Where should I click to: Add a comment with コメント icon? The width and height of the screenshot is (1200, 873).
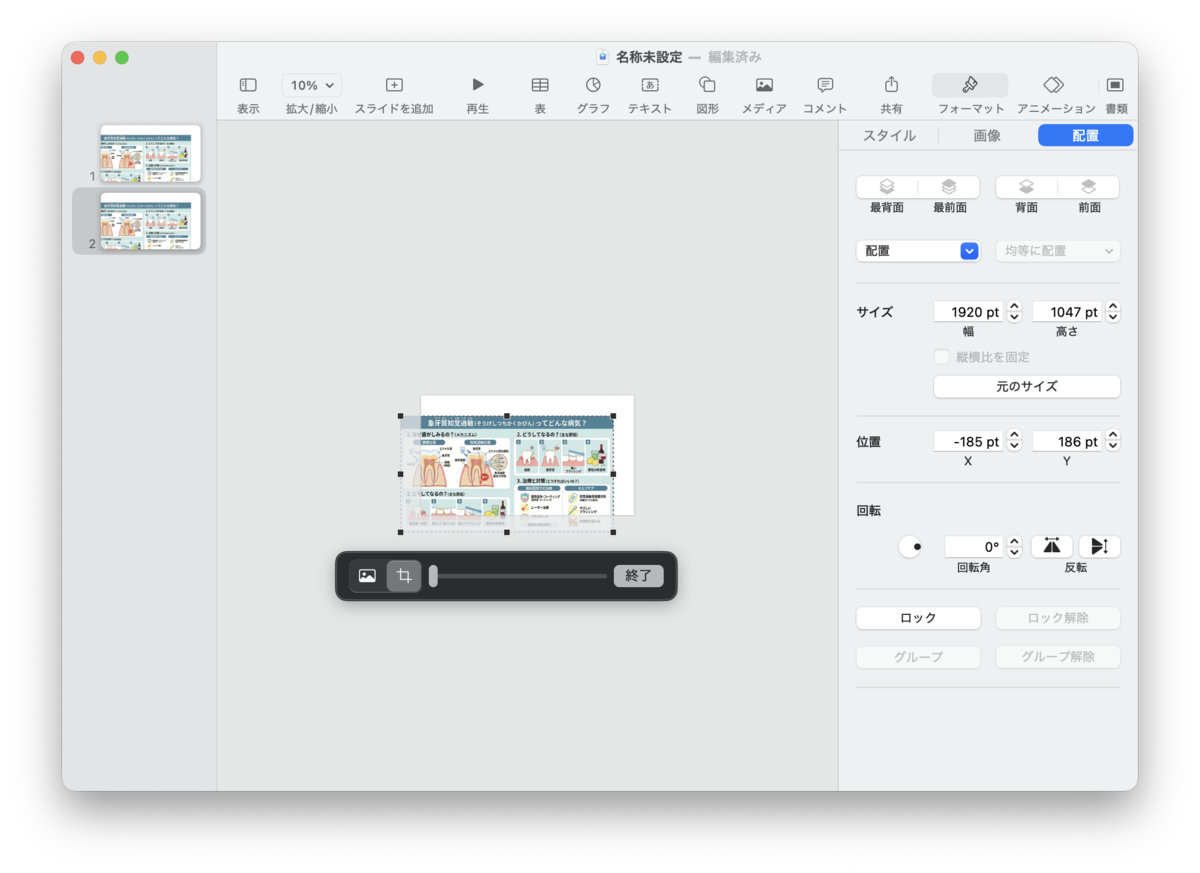pos(825,85)
